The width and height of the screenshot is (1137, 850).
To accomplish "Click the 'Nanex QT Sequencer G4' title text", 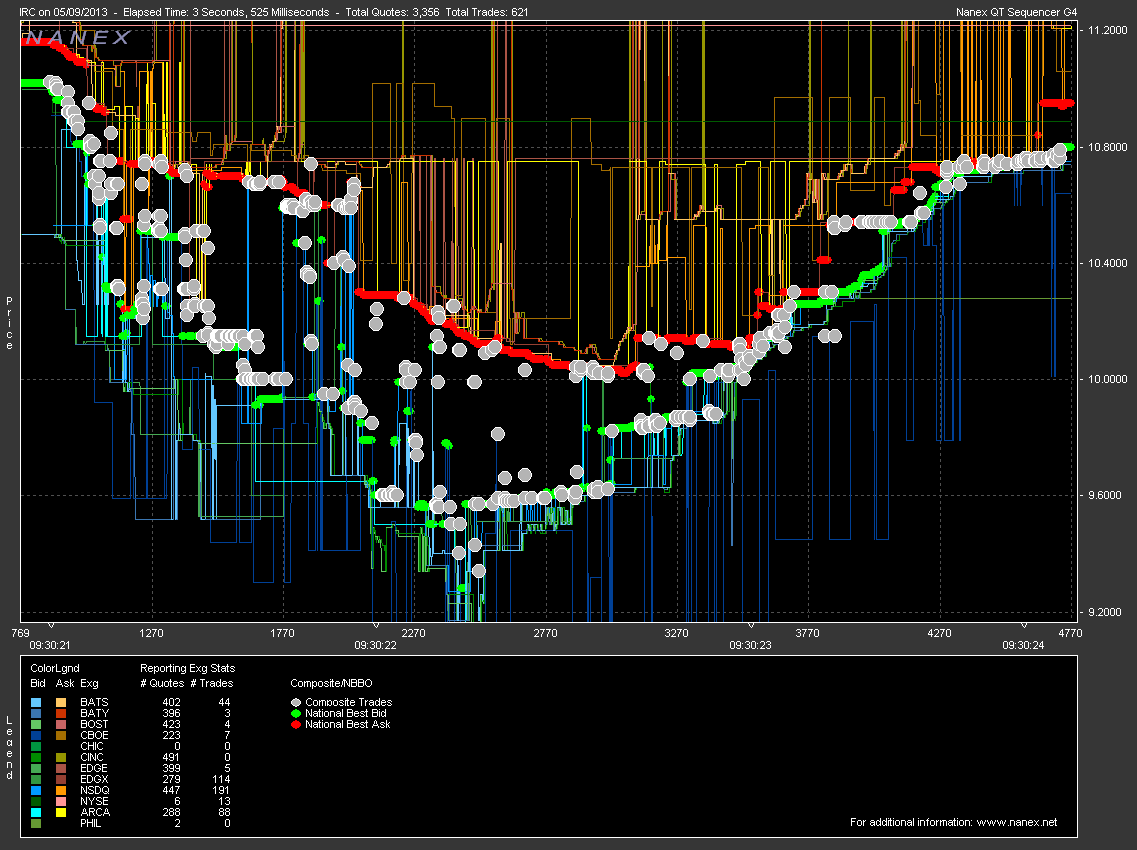I will (x=1017, y=12).
